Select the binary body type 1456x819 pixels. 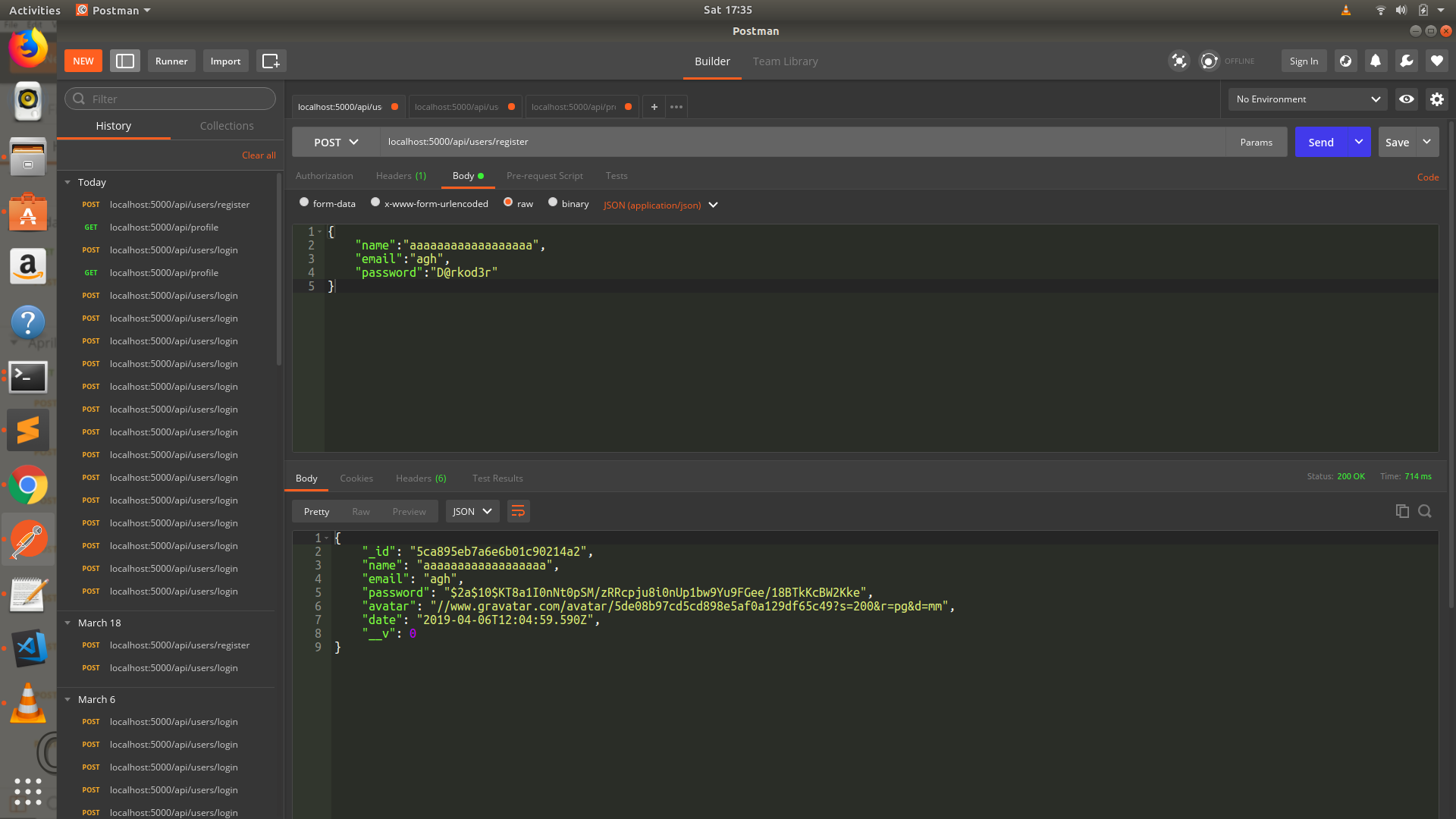[553, 202]
